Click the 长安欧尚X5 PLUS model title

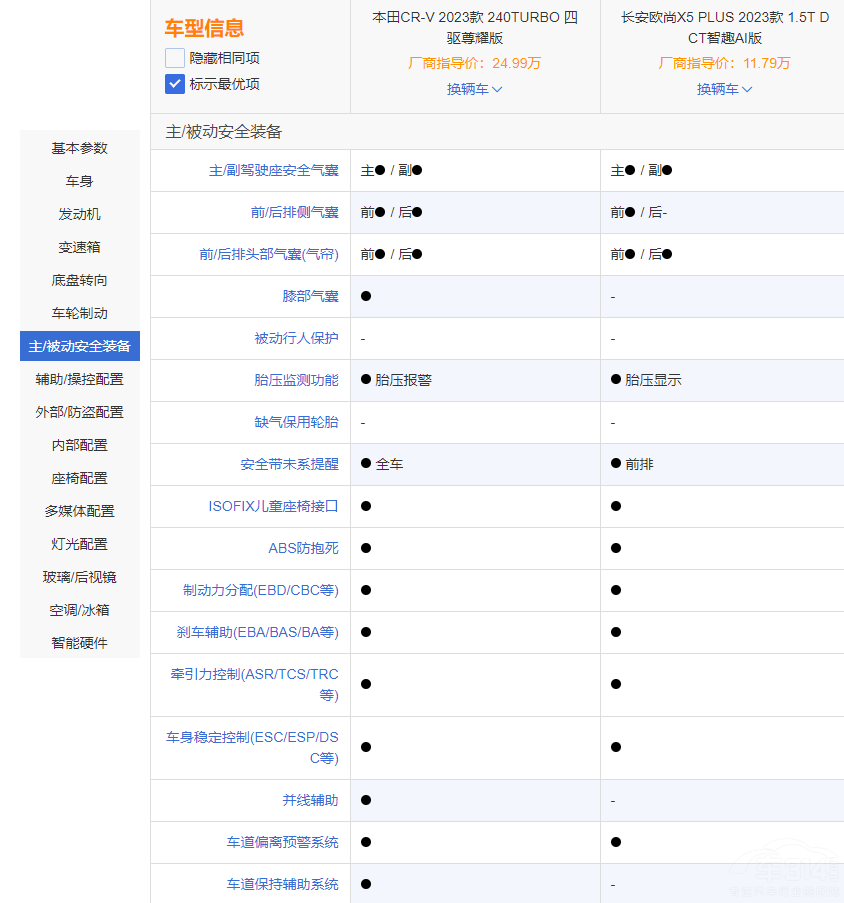point(725,27)
